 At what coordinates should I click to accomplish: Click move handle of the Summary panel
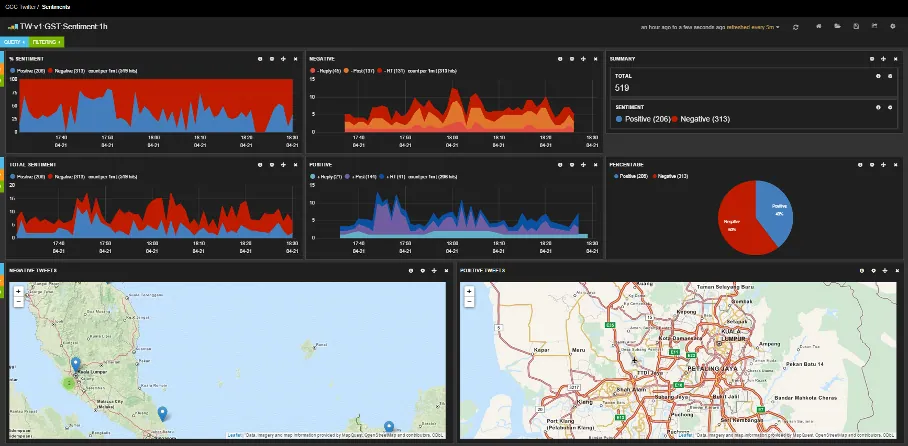883,59
